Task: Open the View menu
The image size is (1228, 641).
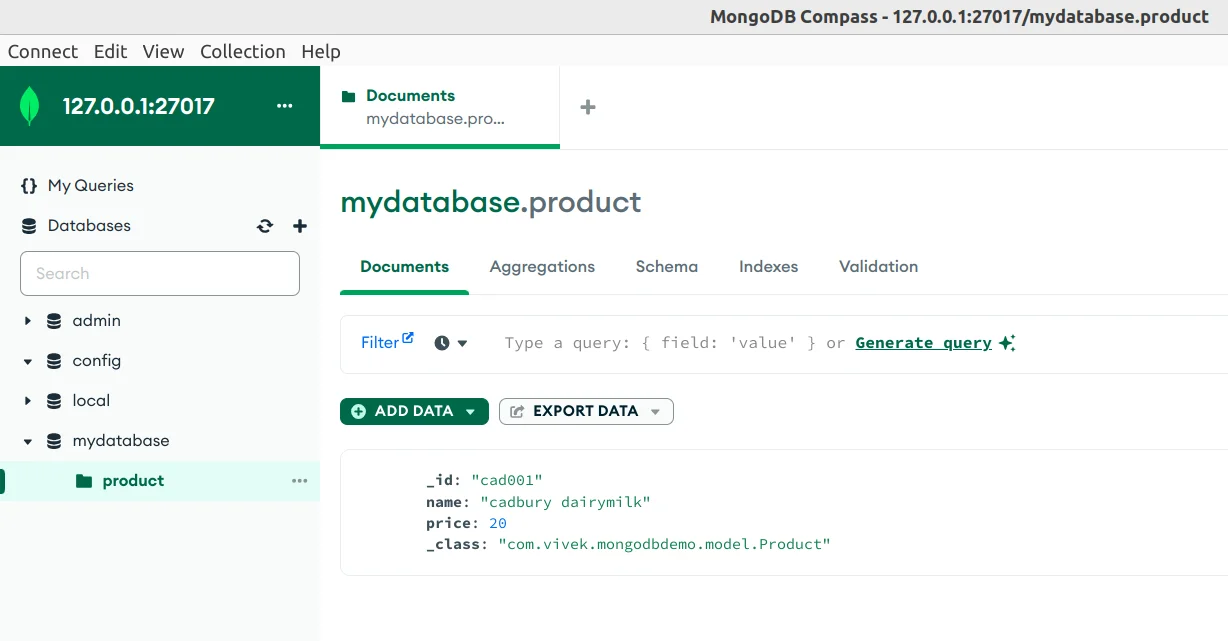Action: [x=163, y=51]
